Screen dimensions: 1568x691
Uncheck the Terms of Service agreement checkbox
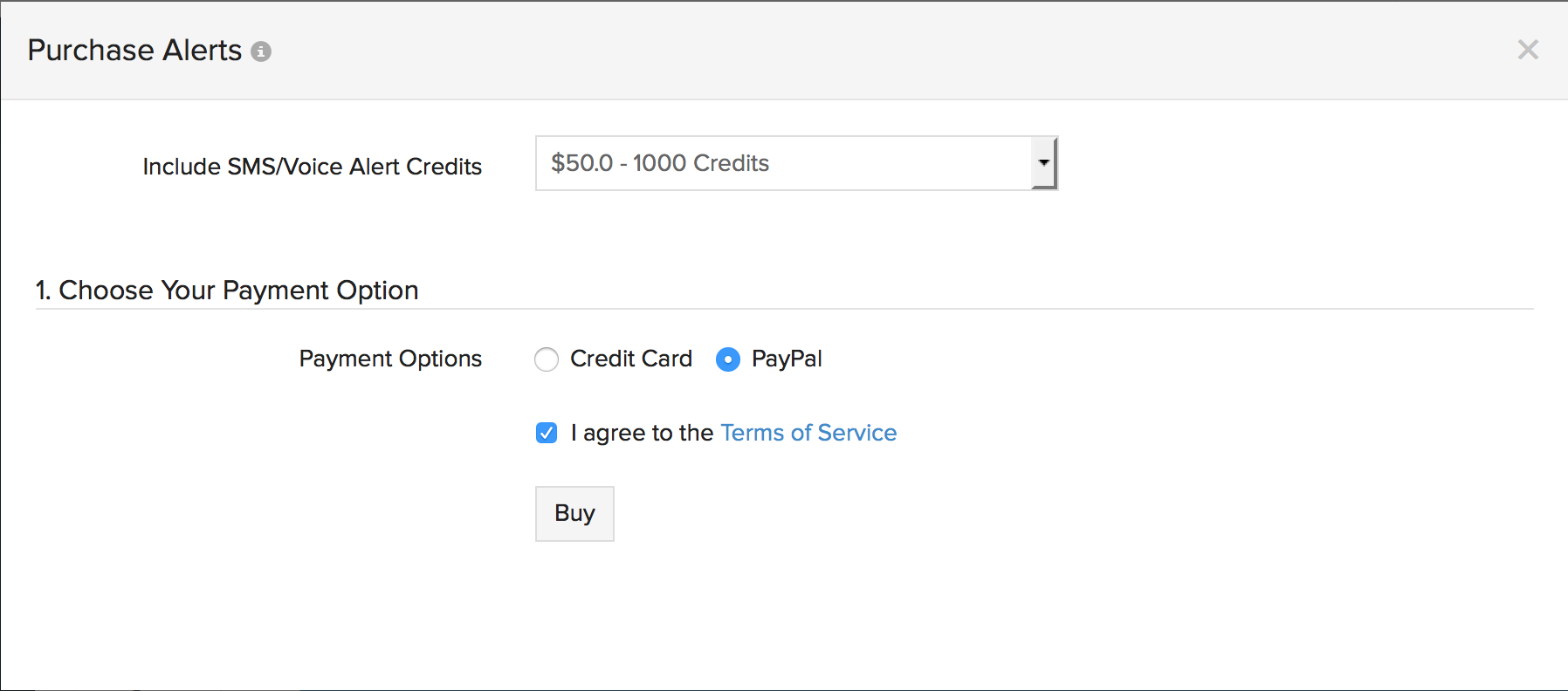pos(546,432)
